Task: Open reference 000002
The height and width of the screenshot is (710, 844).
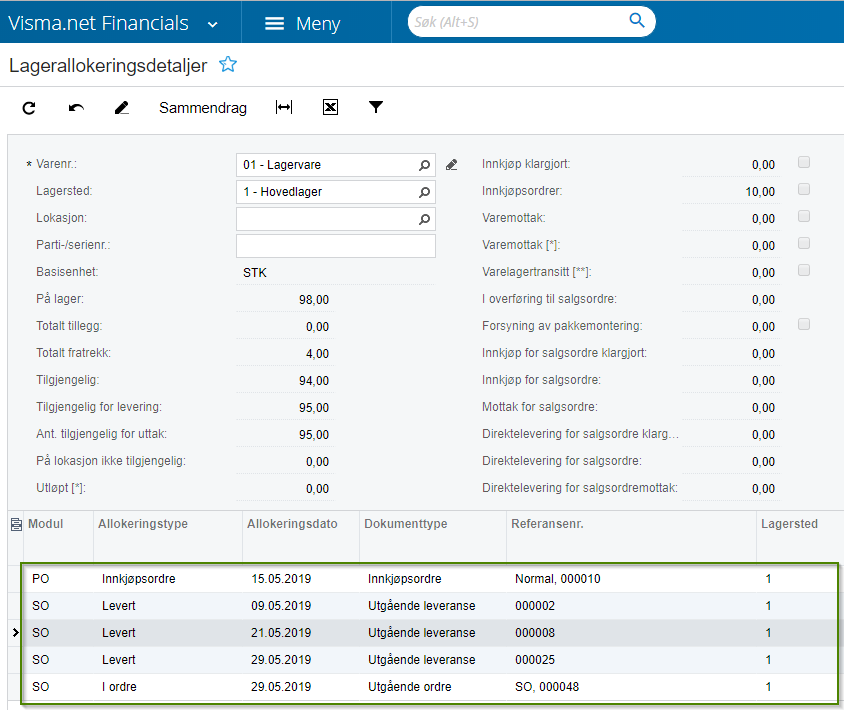Action: pos(535,606)
